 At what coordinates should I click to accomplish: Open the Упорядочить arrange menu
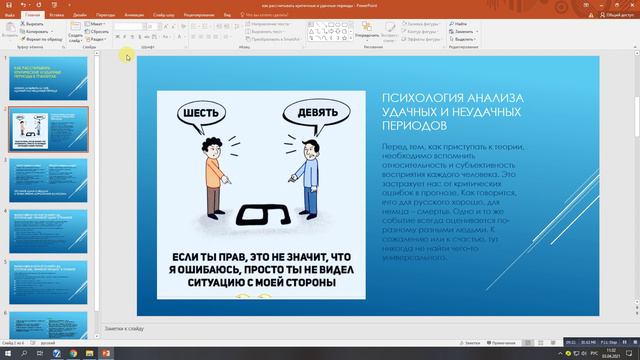point(367,31)
